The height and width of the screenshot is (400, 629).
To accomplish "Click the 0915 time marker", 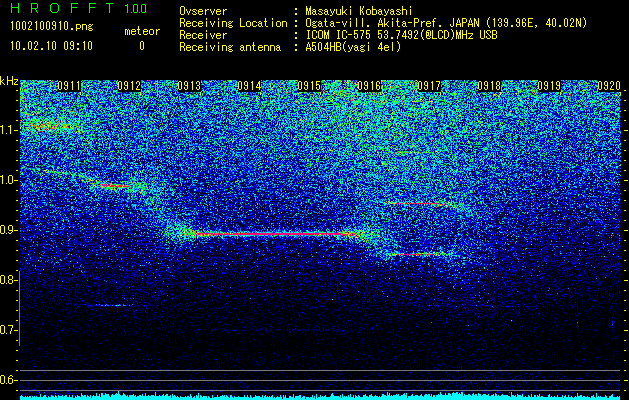I will coord(309,86).
